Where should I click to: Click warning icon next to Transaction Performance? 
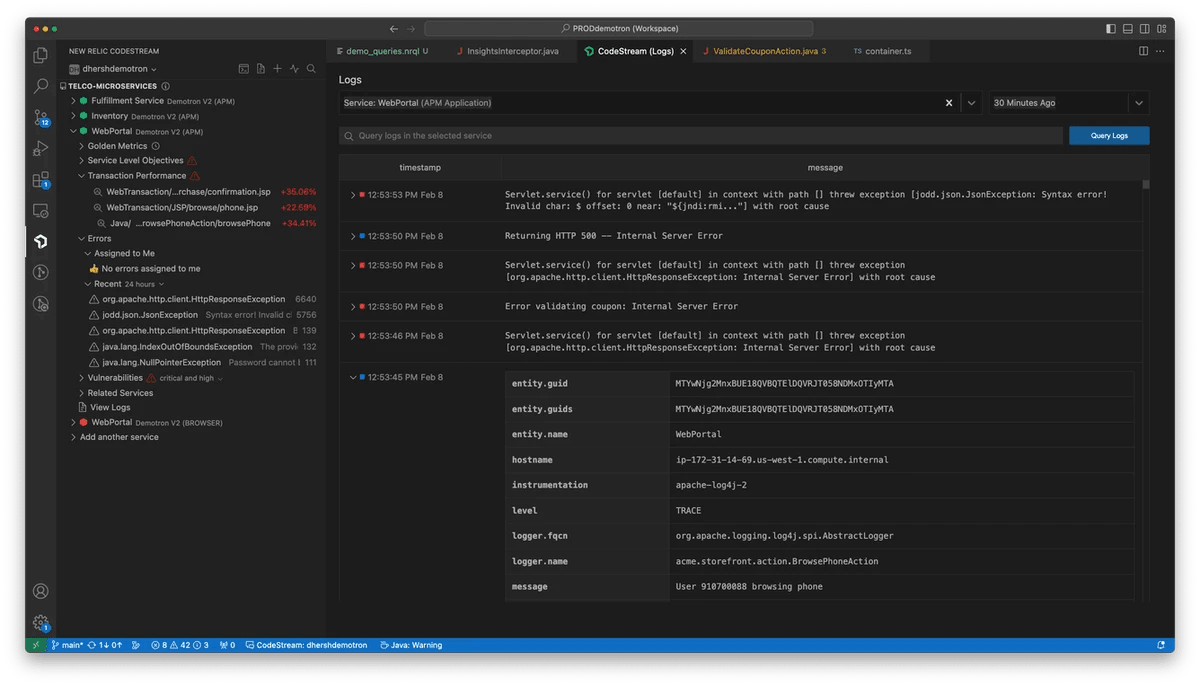pyautogui.click(x=195, y=175)
